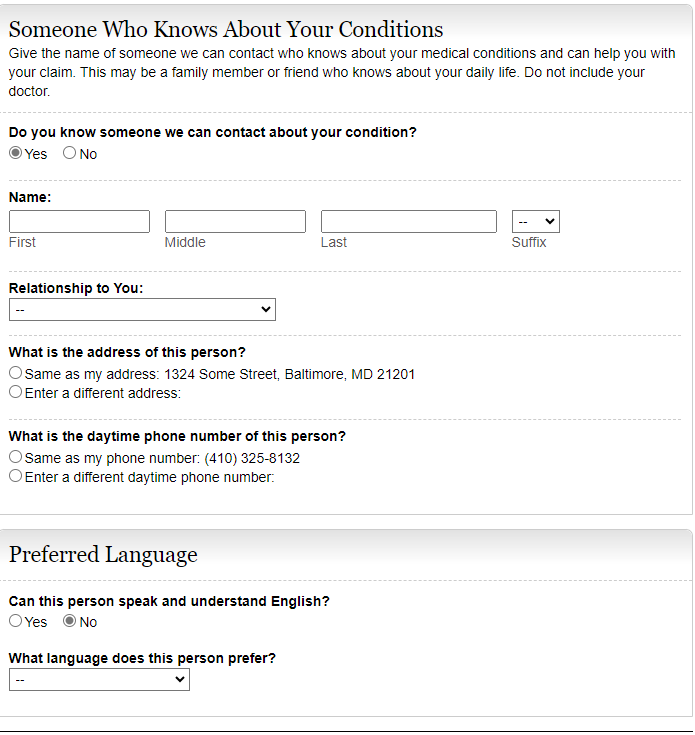This screenshot has width=695, height=735.
Task: Click the 'Preferred Language' section heading
Action: tap(103, 555)
